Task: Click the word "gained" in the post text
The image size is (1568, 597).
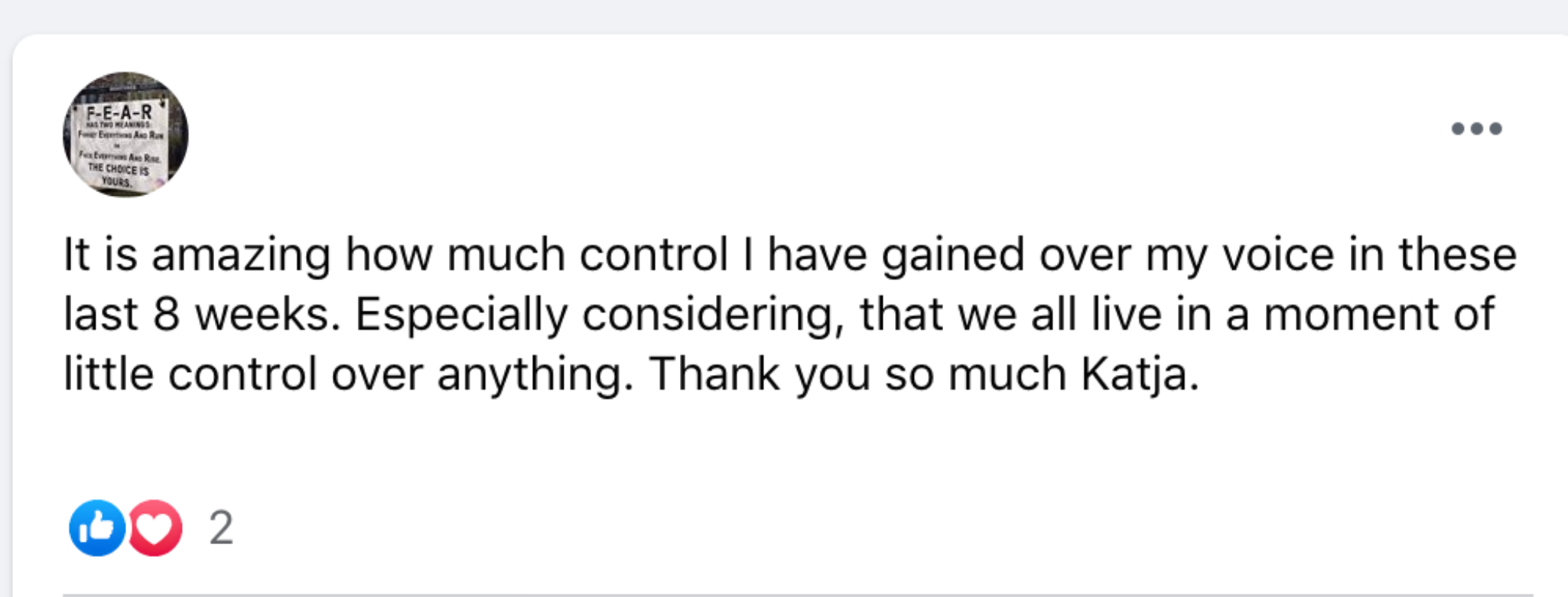Action: [x=952, y=255]
